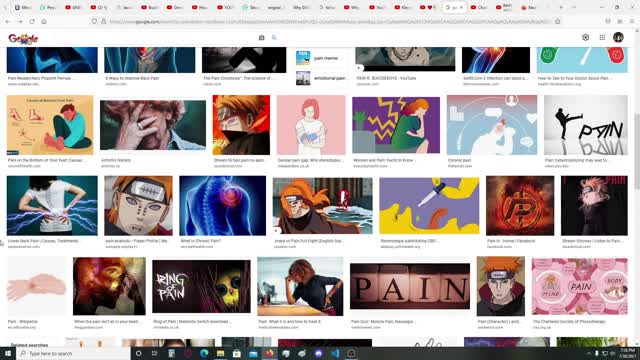The height and width of the screenshot is (360, 640).
Task: Open the 'Pain - Wikipedia' result link
Action: click(23, 322)
